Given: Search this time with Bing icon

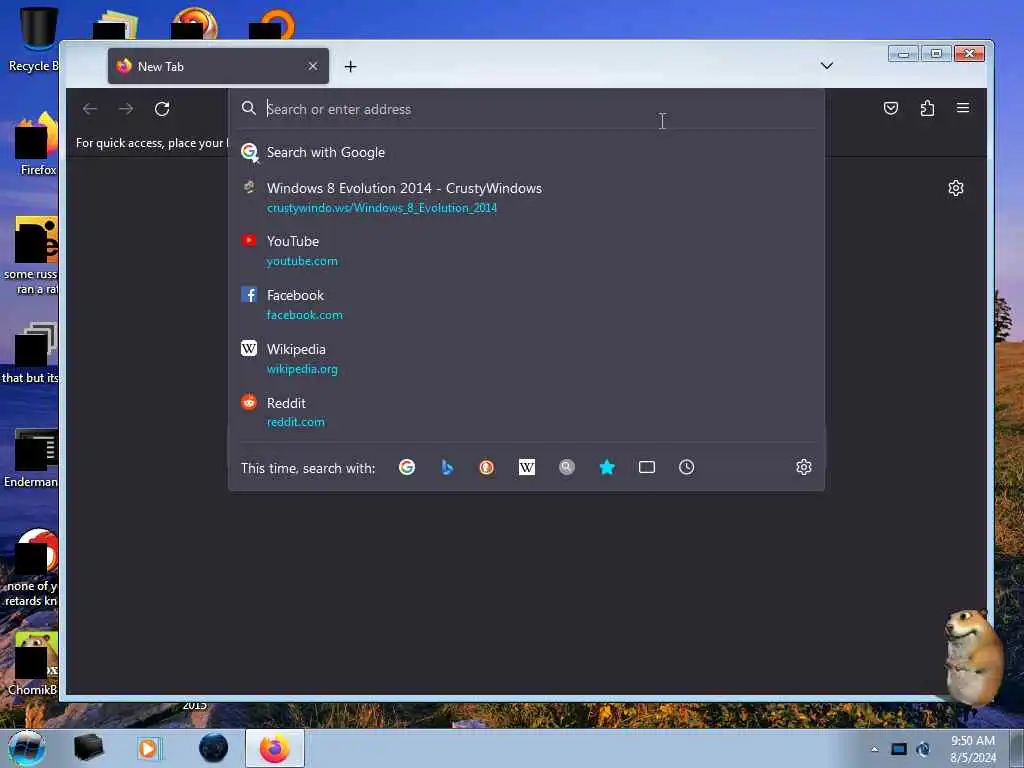Looking at the screenshot, I should tap(447, 467).
